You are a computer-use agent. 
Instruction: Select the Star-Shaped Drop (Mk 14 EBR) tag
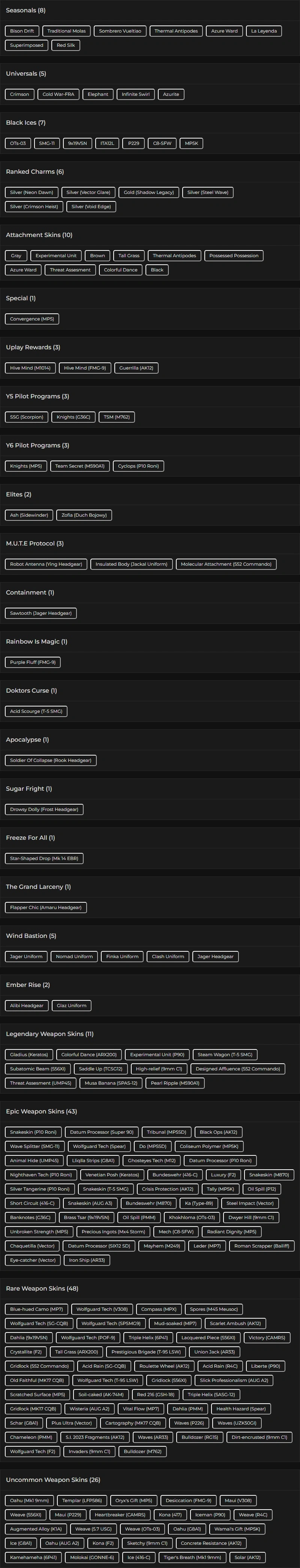[x=44, y=858]
